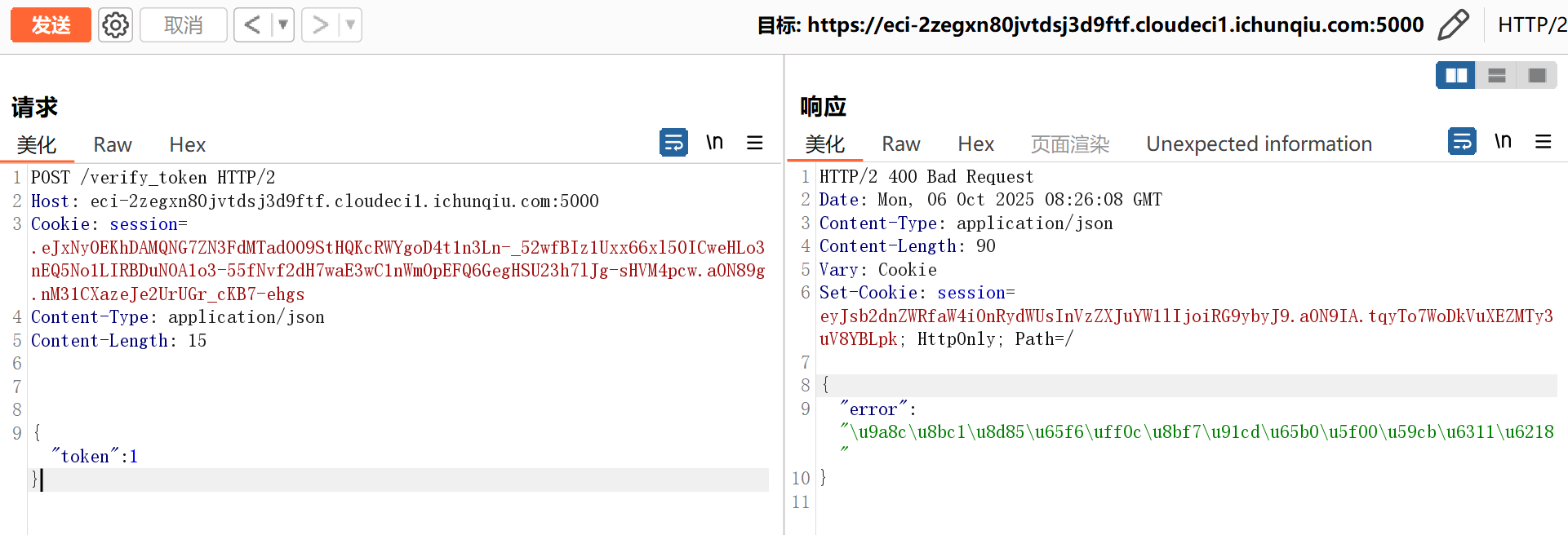Select the Hex tab in request panel
The height and width of the screenshot is (535, 1568).
(187, 145)
